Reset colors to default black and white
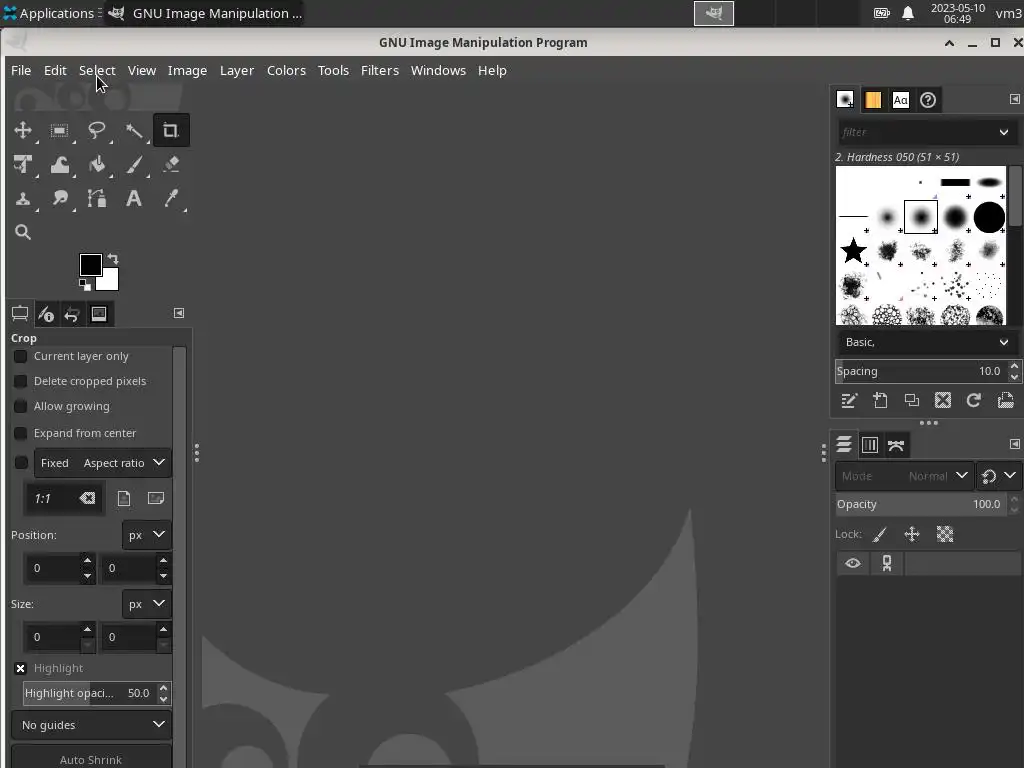The image size is (1024, 768). coord(85,285)
